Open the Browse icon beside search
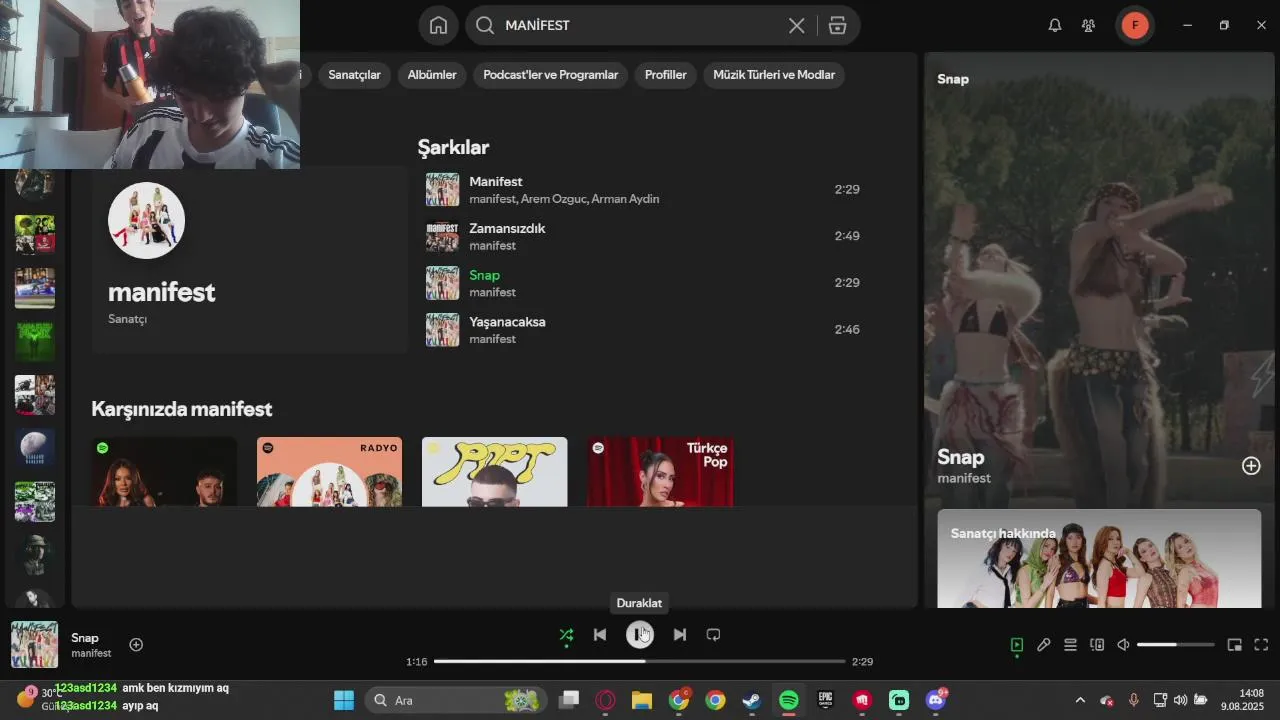This screenshot has width=1280, height=720. (838, 26)
